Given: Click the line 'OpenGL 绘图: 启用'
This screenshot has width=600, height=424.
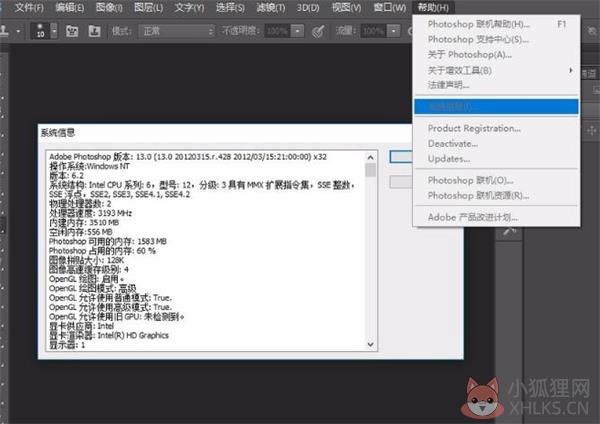Looking at the screenshot, I should tap(86, 279).
